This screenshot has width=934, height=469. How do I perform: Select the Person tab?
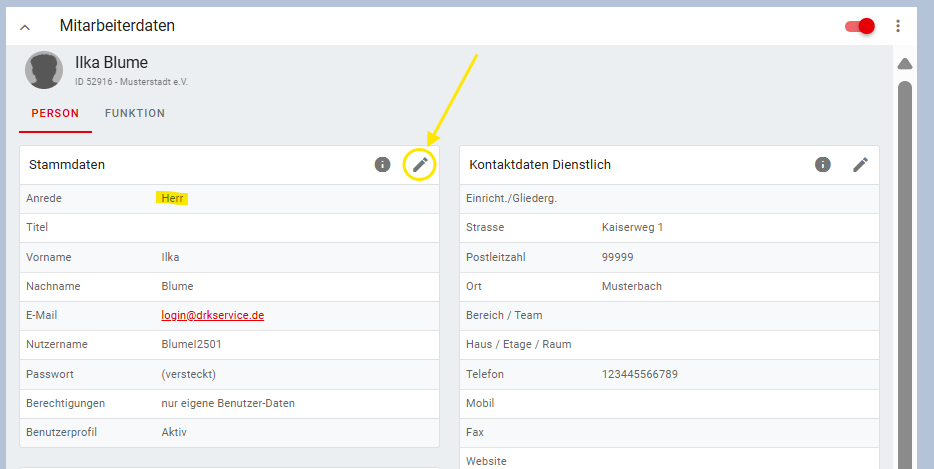pos(55,114)
